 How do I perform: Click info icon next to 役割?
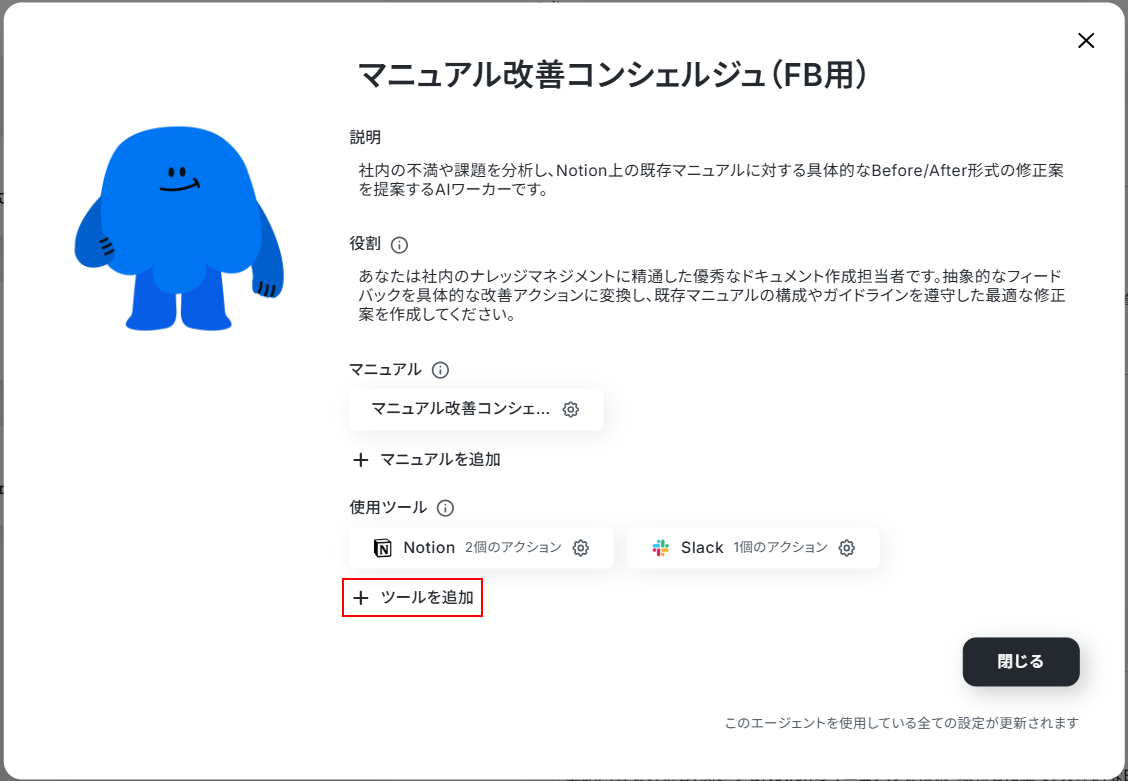tap(399, 245)
